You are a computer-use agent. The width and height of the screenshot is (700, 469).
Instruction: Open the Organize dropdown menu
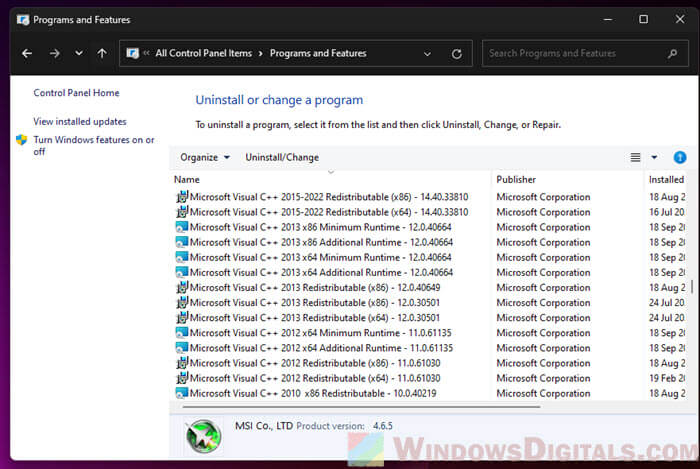205,158
